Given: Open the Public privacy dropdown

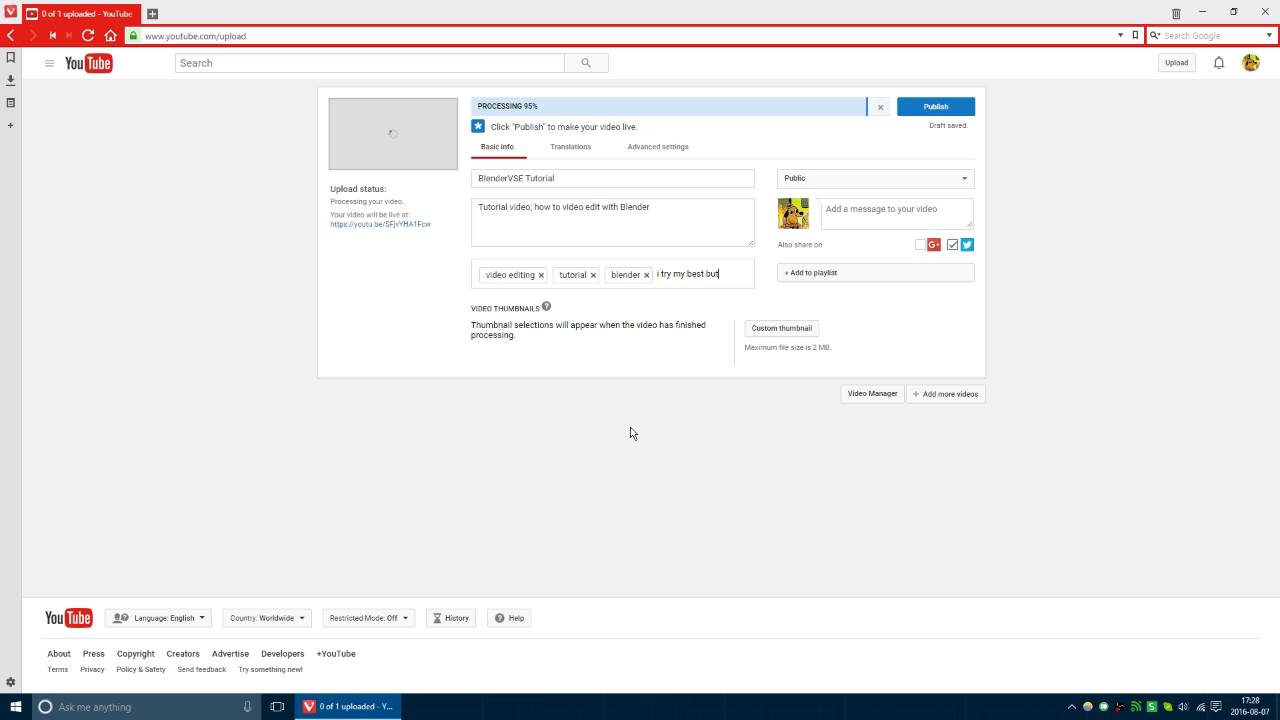Looking at the screenshot, I should [x=875, y=178].
